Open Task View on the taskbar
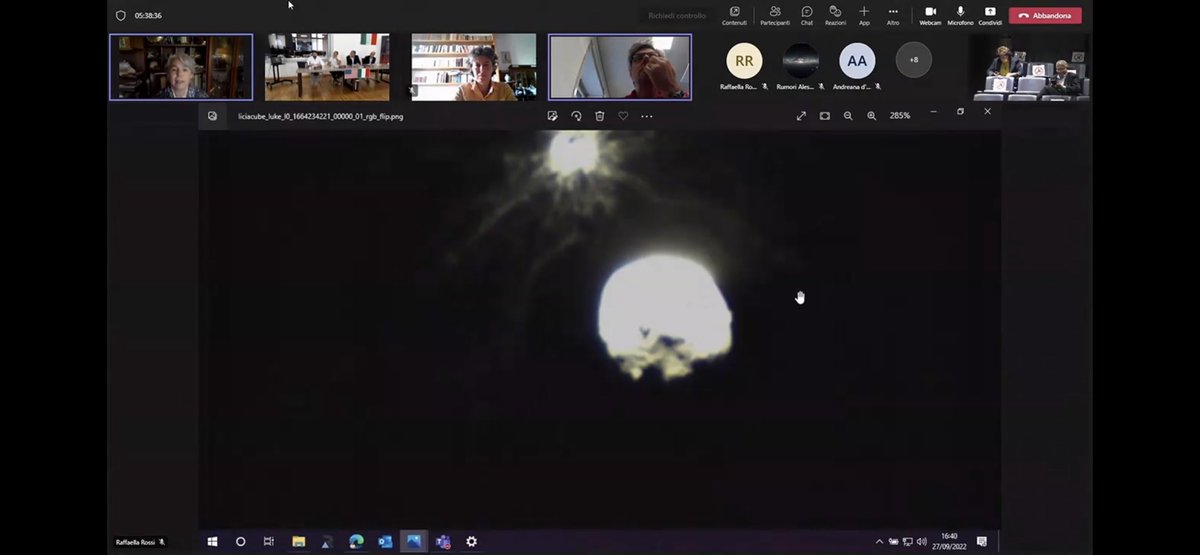The width and height of the screenshot is (1200, 555). click(x=269, y=542)
